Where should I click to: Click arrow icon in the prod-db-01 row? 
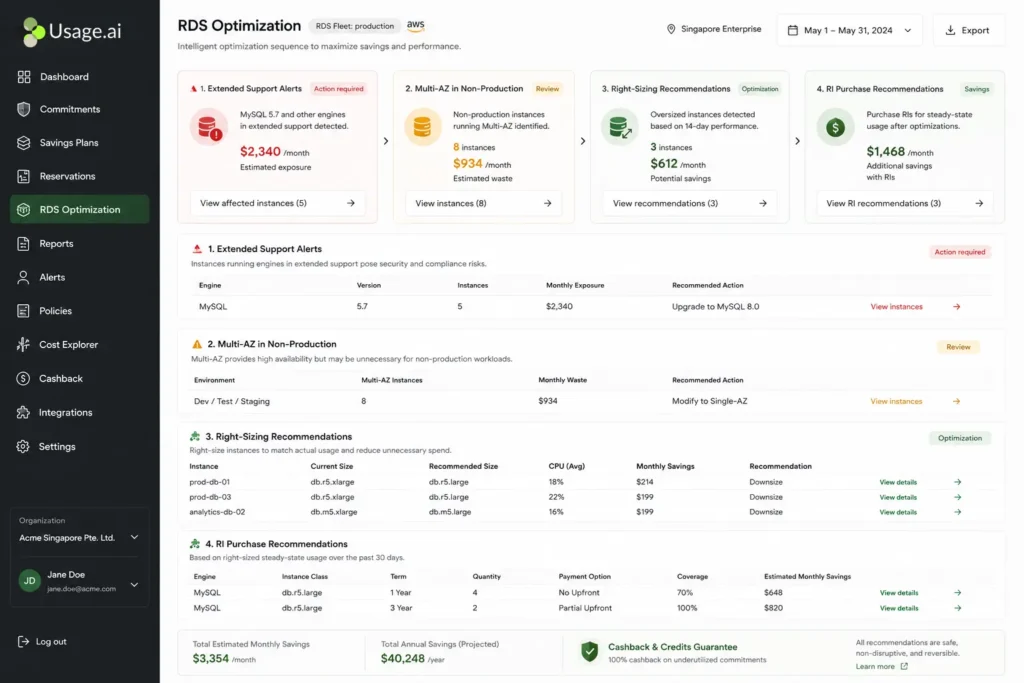click(x=957, y=482)
